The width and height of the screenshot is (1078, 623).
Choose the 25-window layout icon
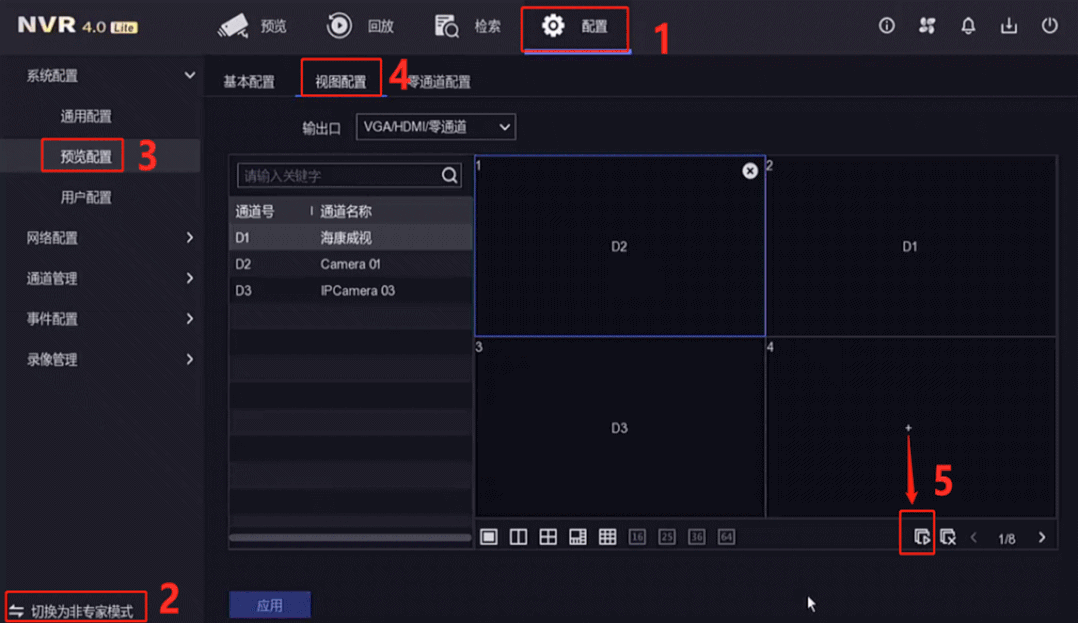666,536
